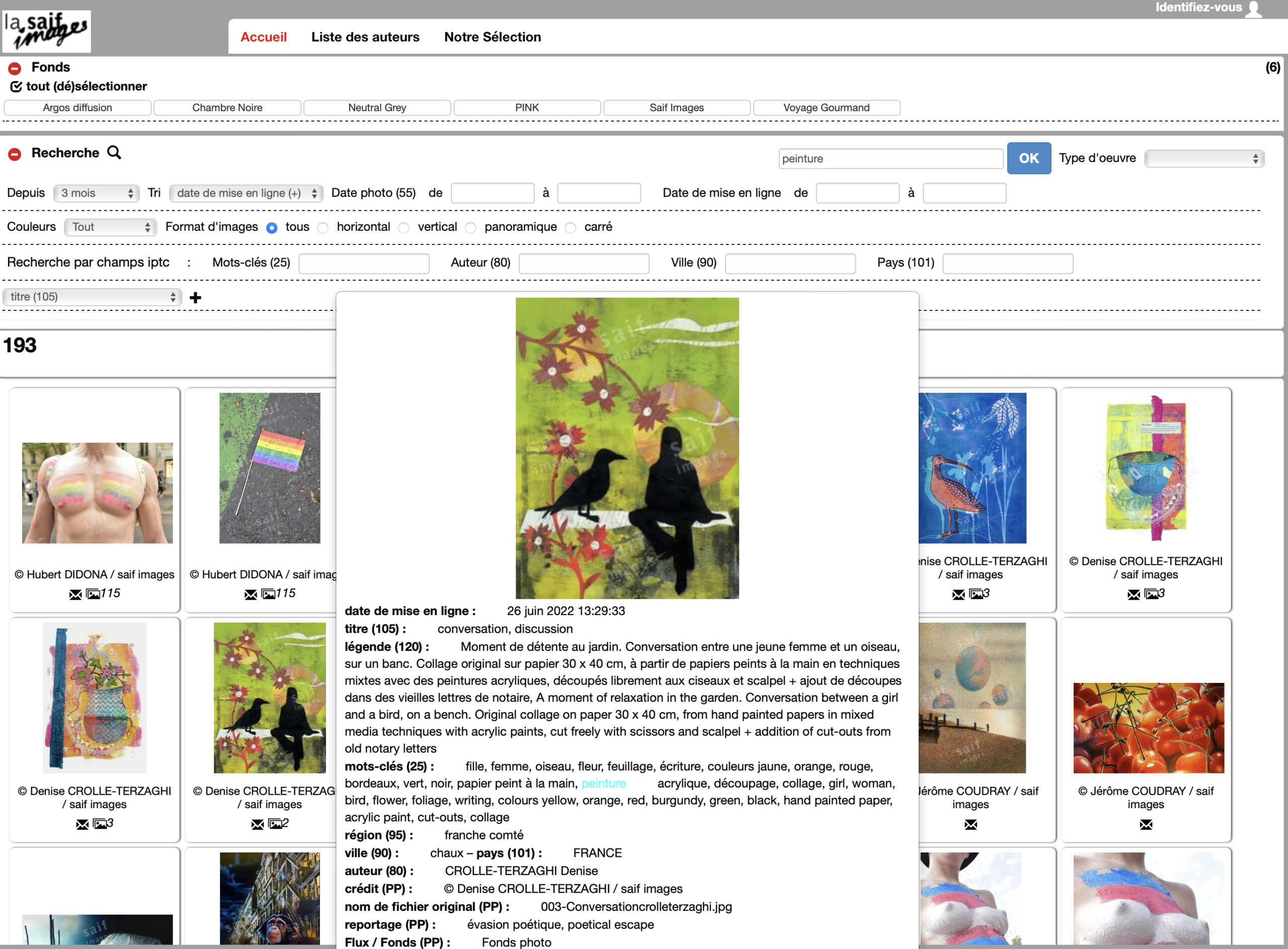Select the Chambre Noire fonds

coord(227,108)
